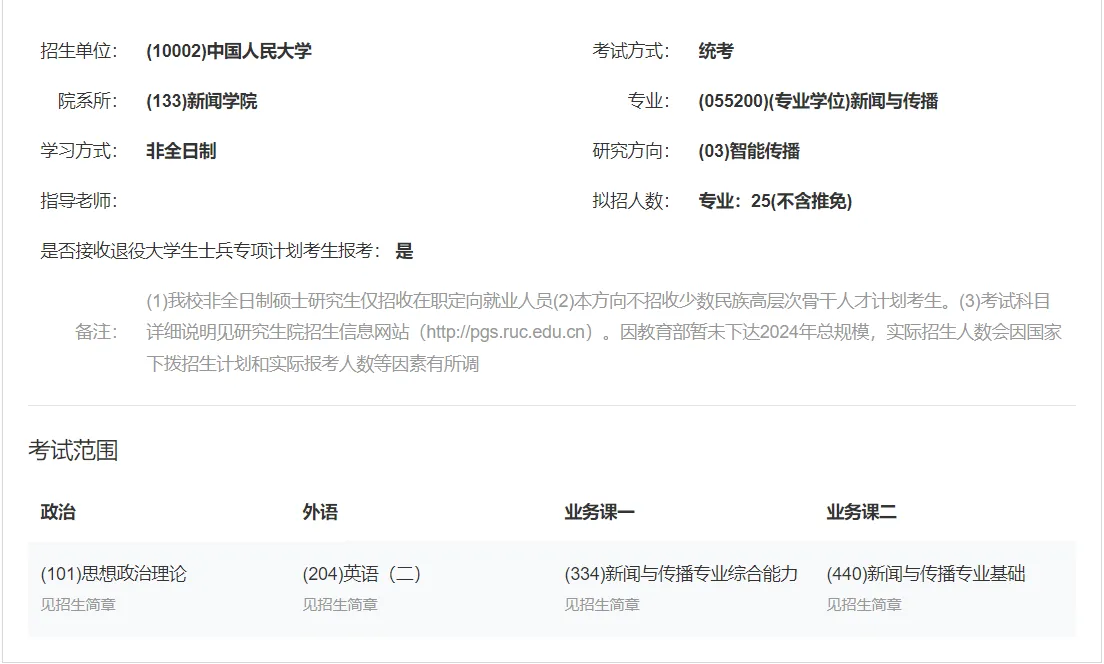Select the (204)英语（二） subject

(362, 574)
